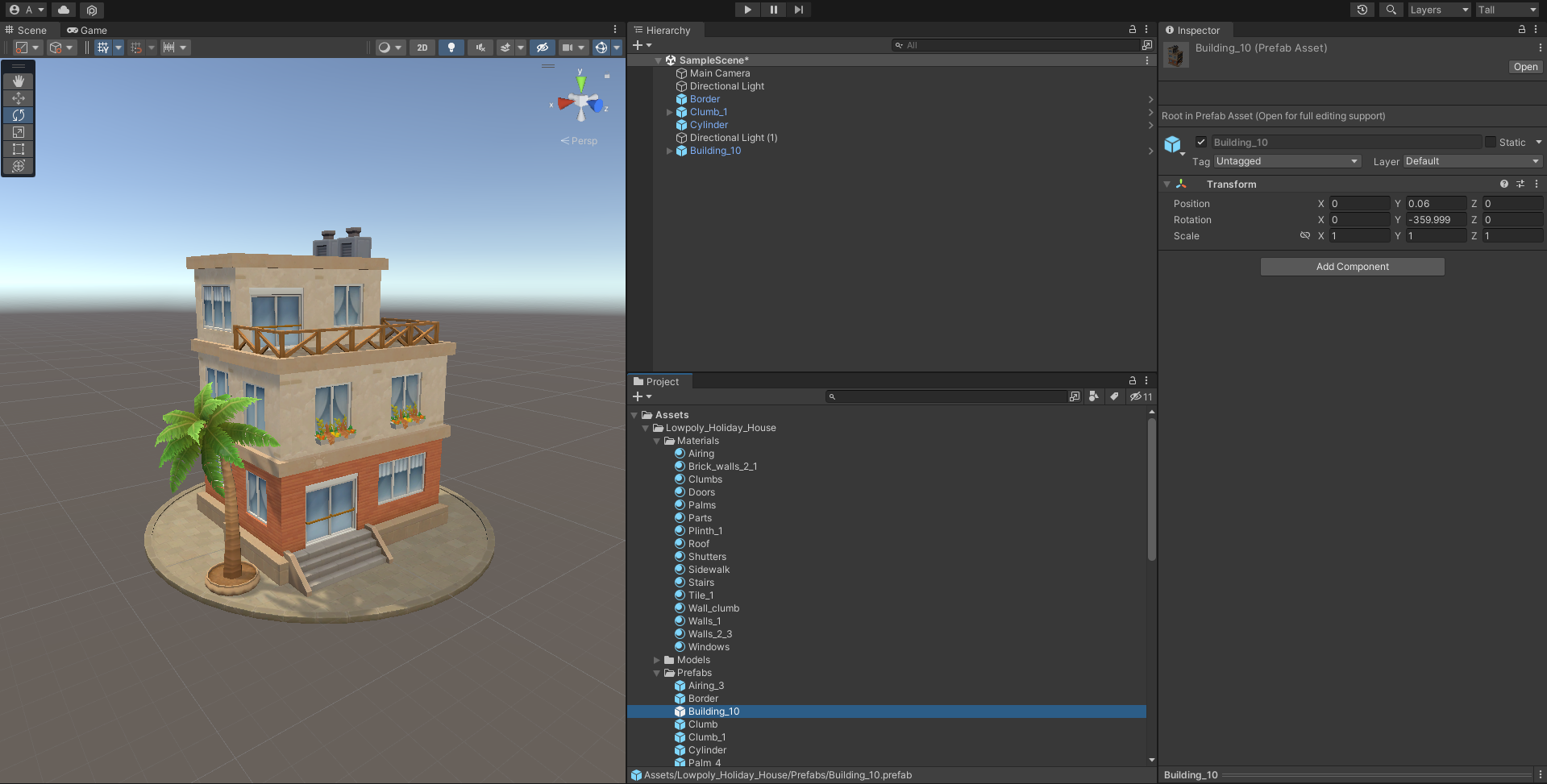Select the Scale tool

coord(19,132)
